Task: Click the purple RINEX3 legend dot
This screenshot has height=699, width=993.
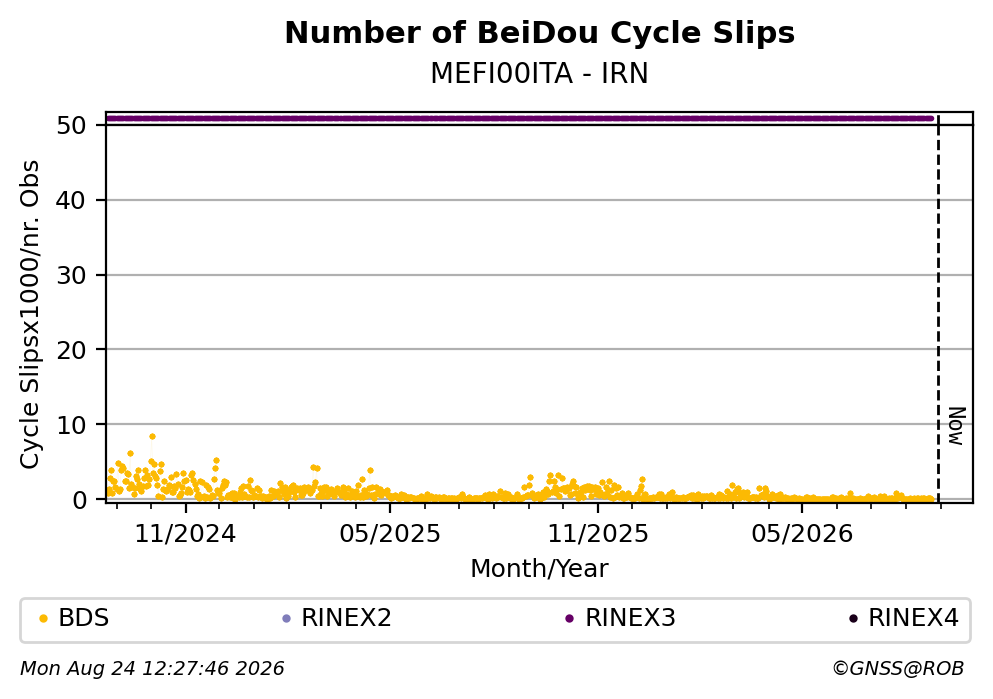Action: point(569,619)
